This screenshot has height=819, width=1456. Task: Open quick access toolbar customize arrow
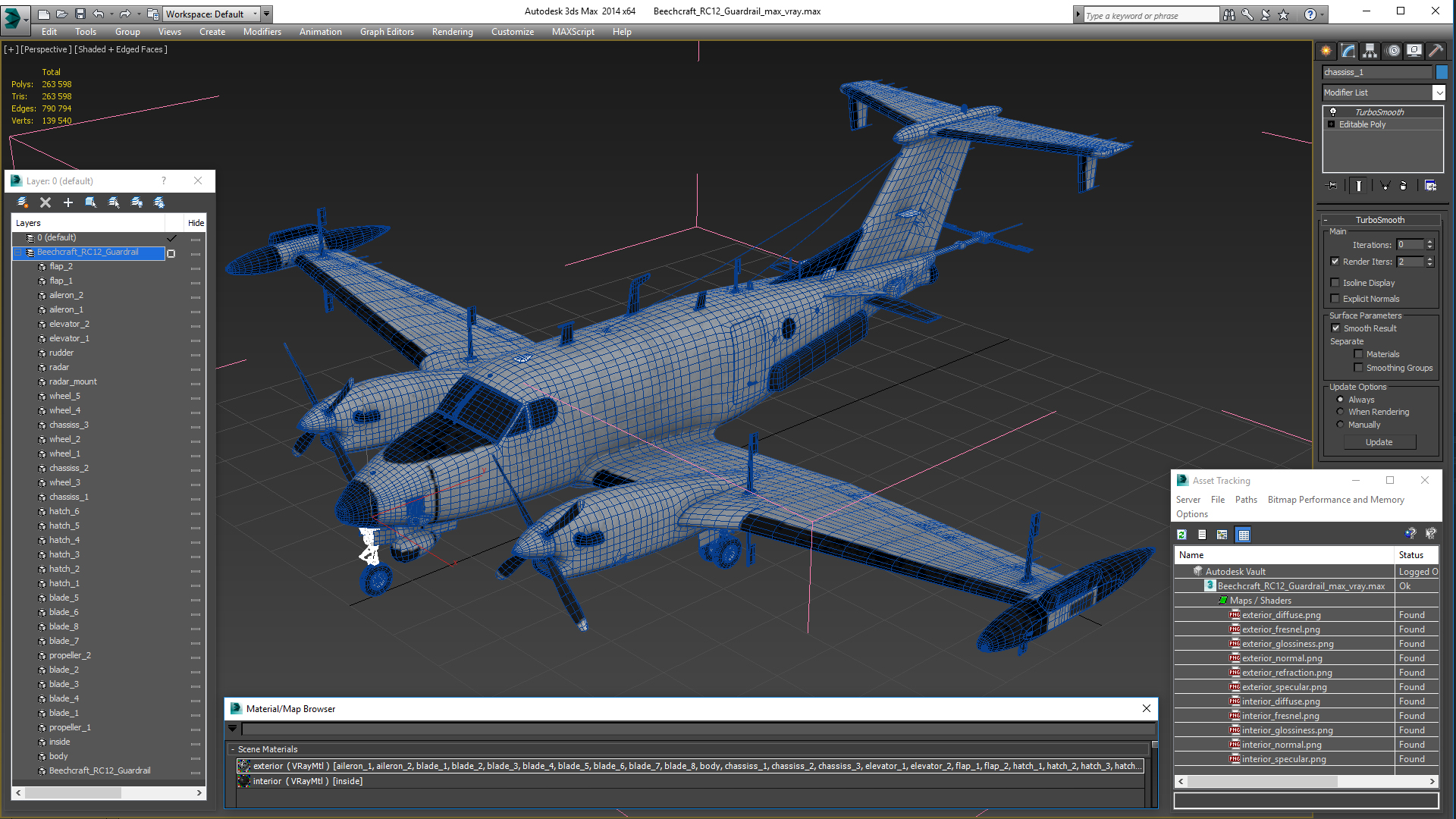pos(266,14)
